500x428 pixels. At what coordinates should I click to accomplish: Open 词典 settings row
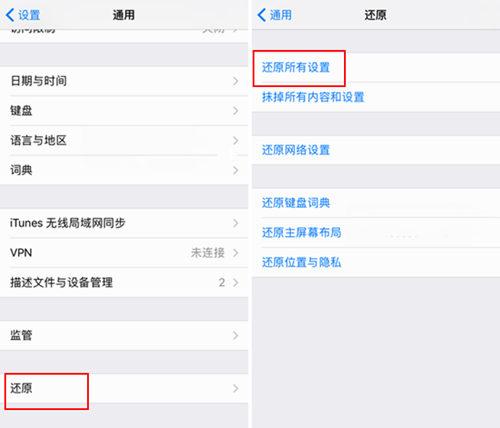[124, 170]
